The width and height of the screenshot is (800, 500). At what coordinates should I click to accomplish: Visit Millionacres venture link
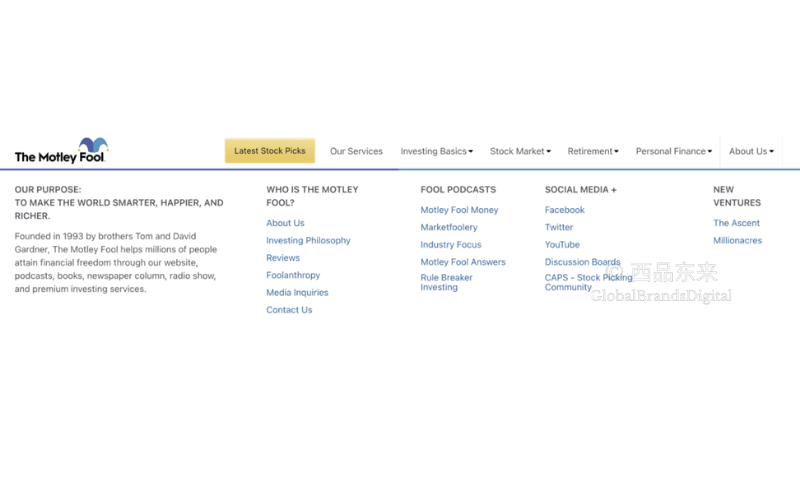pos(737,240)
